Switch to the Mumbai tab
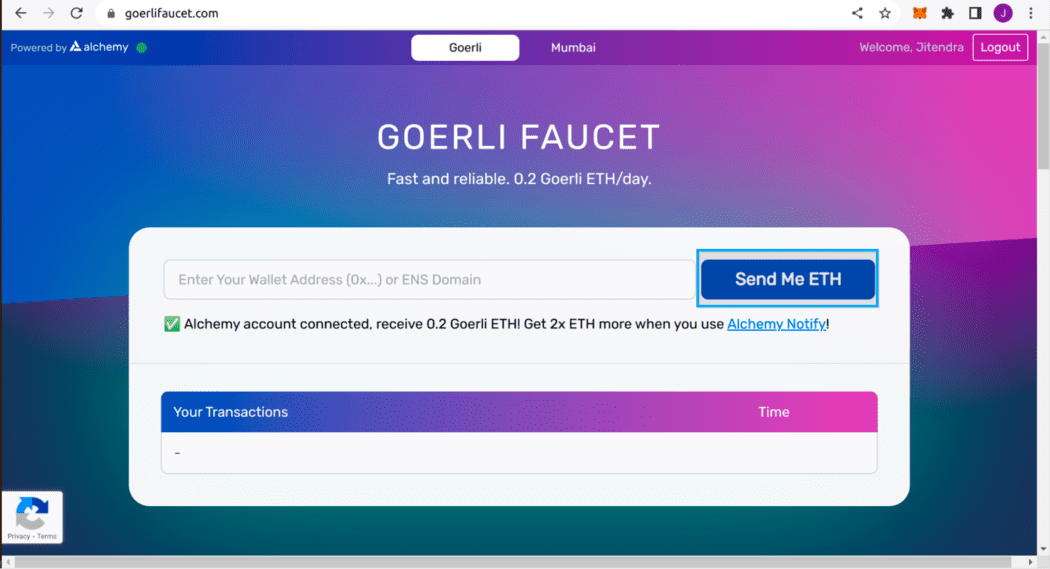The image size is (1050, 569). click(x=573, y=48)
